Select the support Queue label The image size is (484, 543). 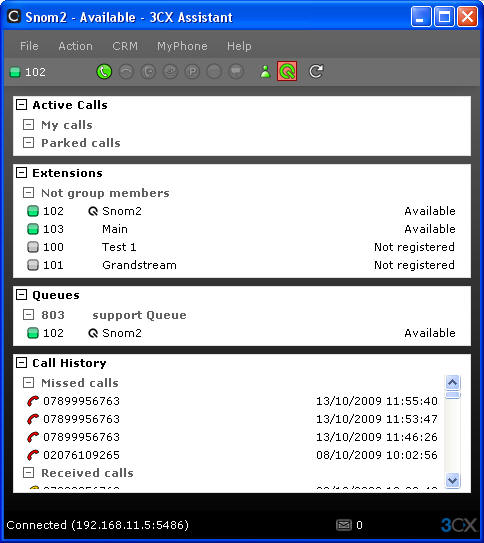point(140,315)
